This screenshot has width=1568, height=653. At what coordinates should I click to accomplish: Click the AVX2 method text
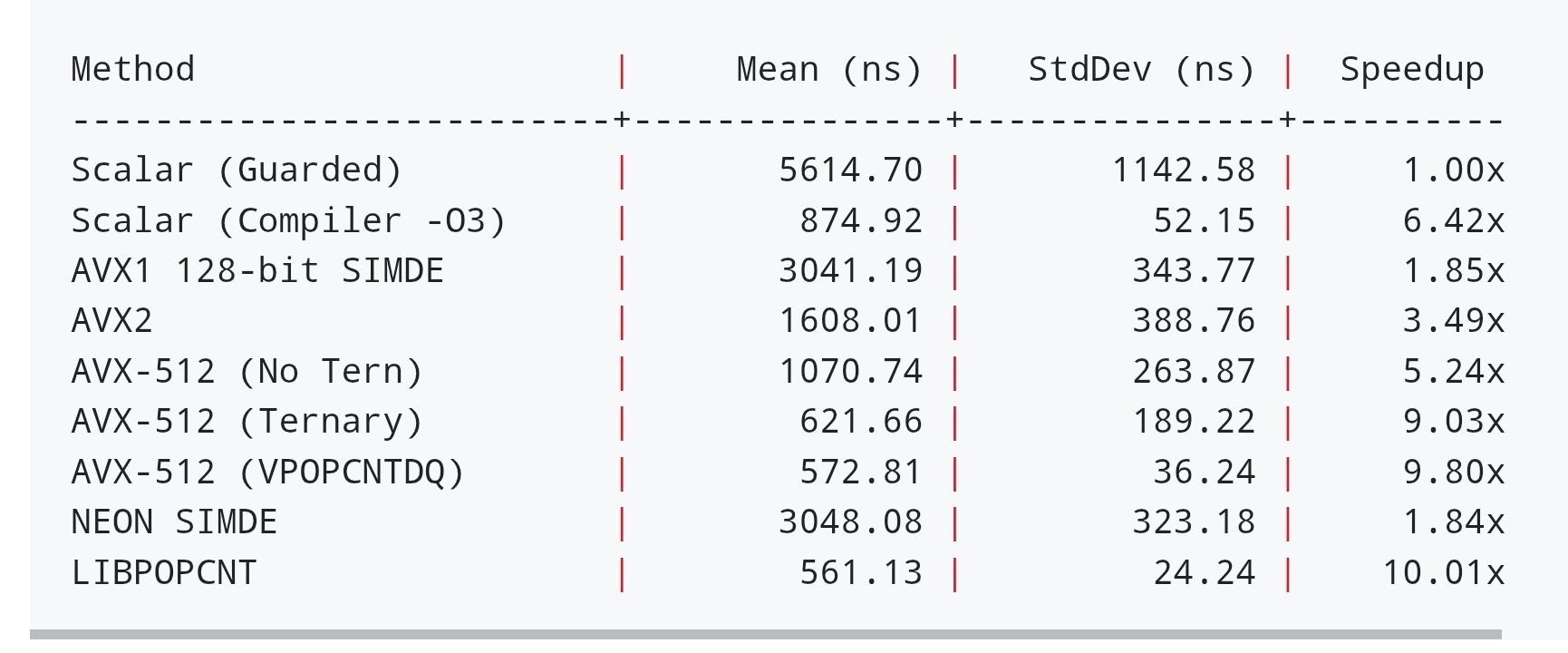point(112,321)
